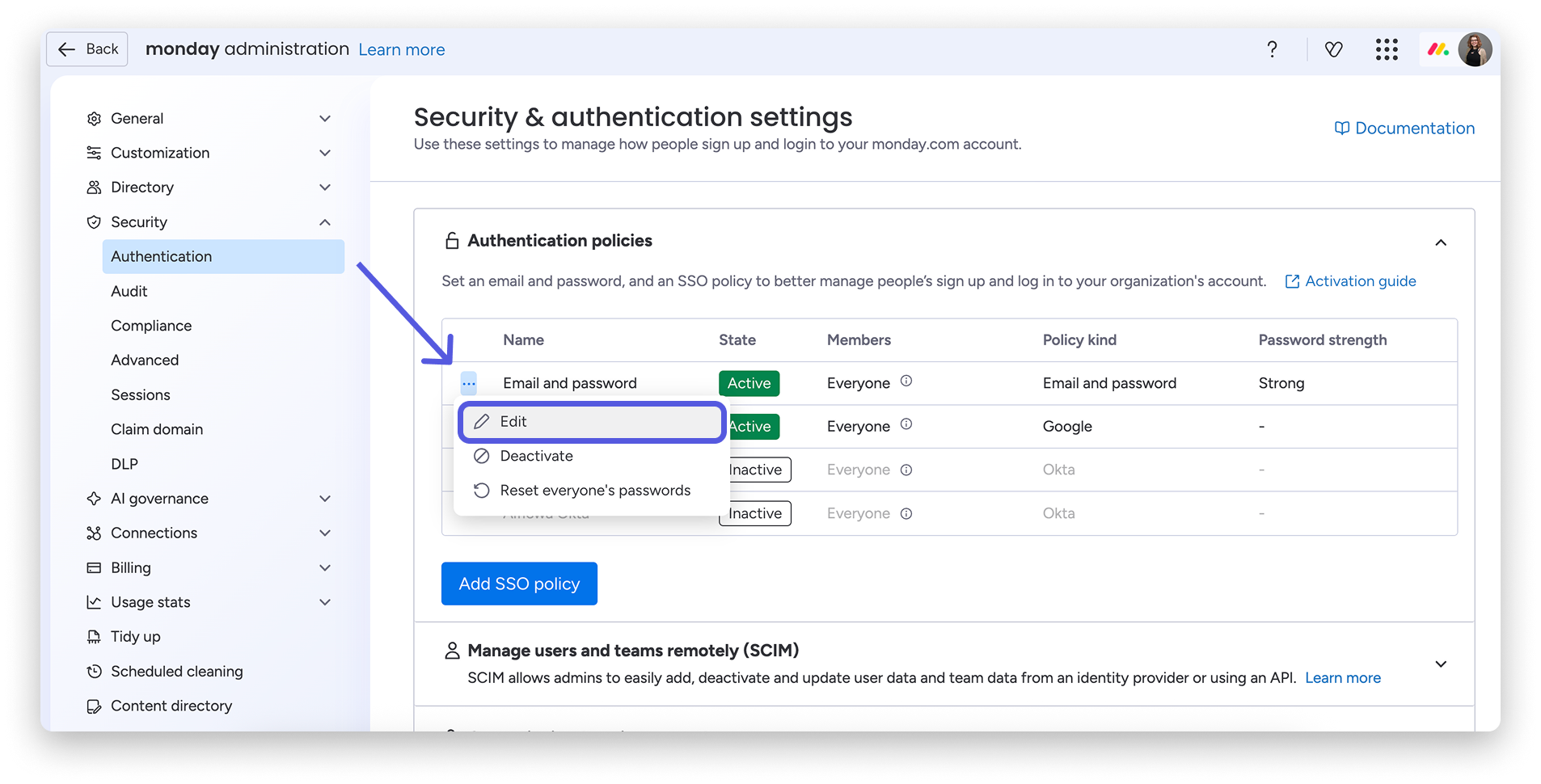Click the Inactive badge in last Okta row
The height and width of the screenshot is (784, 1541).
pyautogui.click(x=755, y=513)
